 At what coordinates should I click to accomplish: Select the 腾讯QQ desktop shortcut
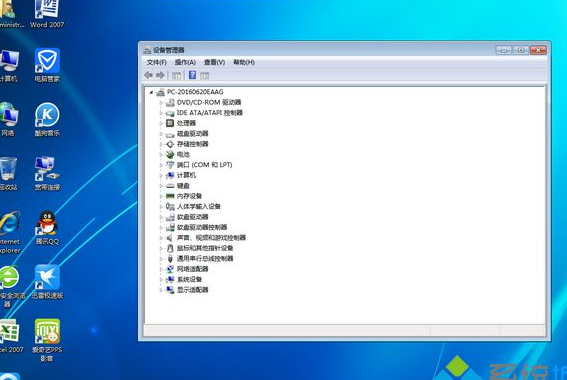[47, 228]
